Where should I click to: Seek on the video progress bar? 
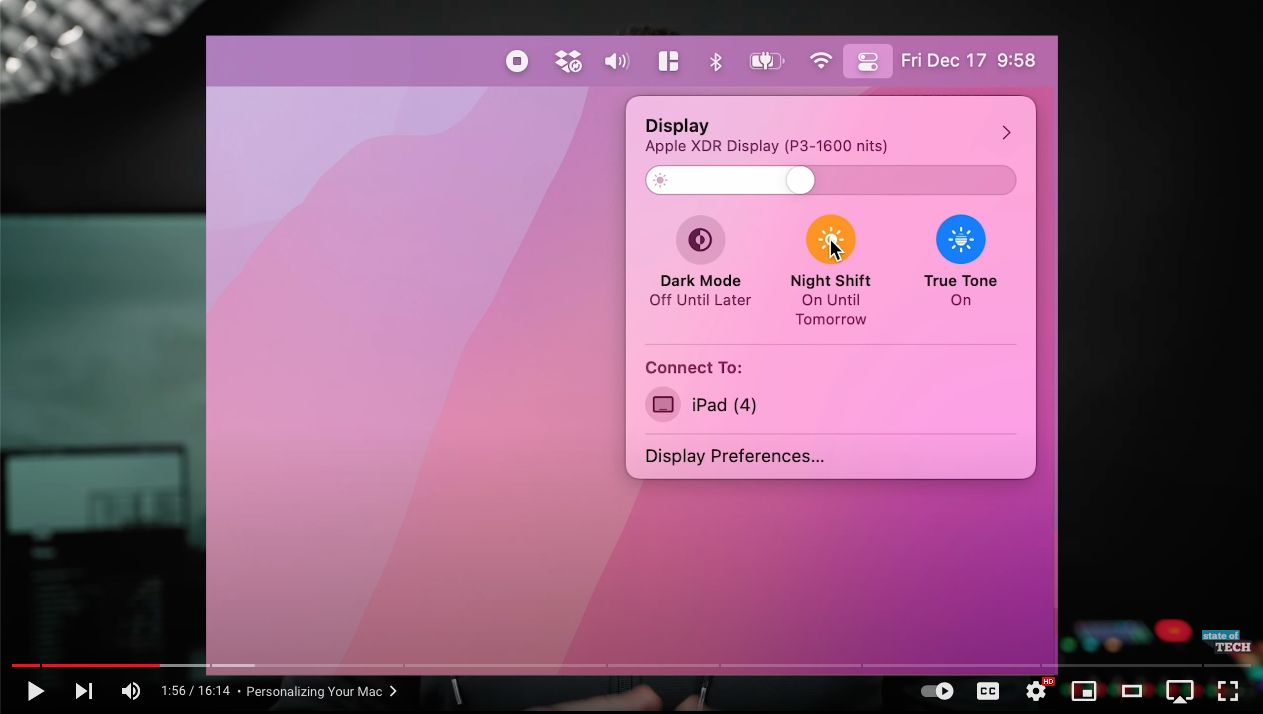click(631, 665)
